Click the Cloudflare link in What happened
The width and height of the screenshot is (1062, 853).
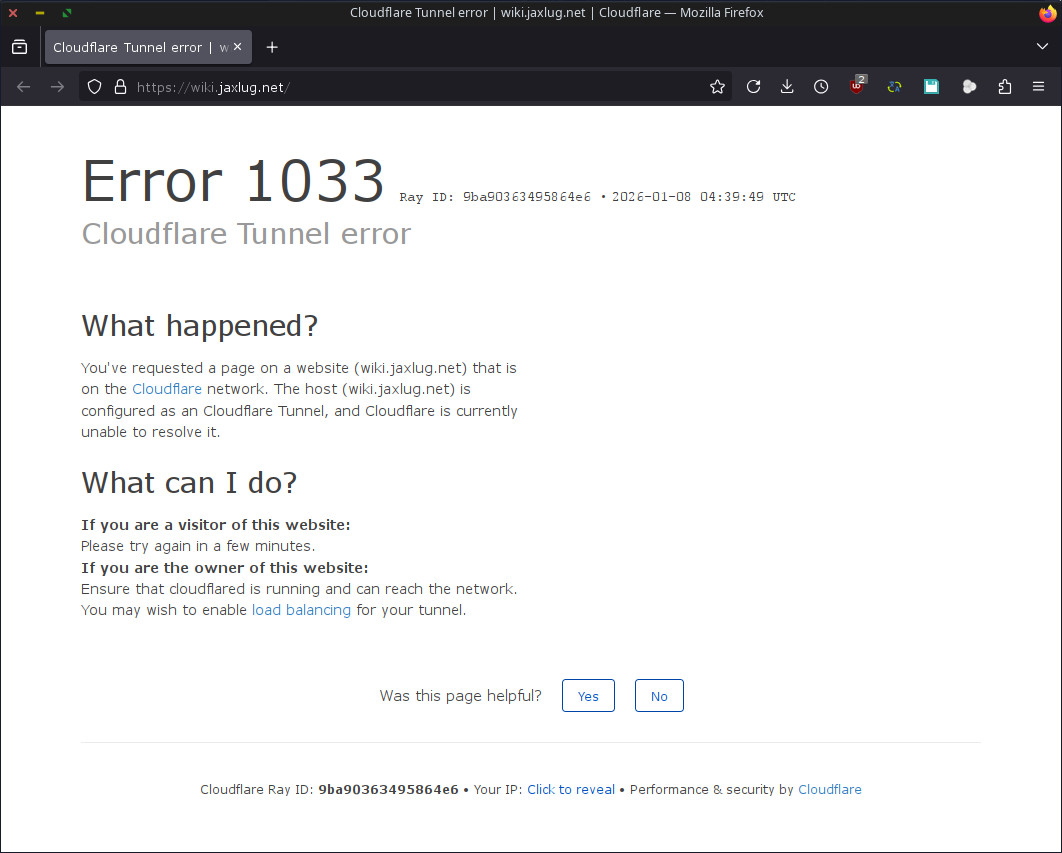[x=167, y=389]
